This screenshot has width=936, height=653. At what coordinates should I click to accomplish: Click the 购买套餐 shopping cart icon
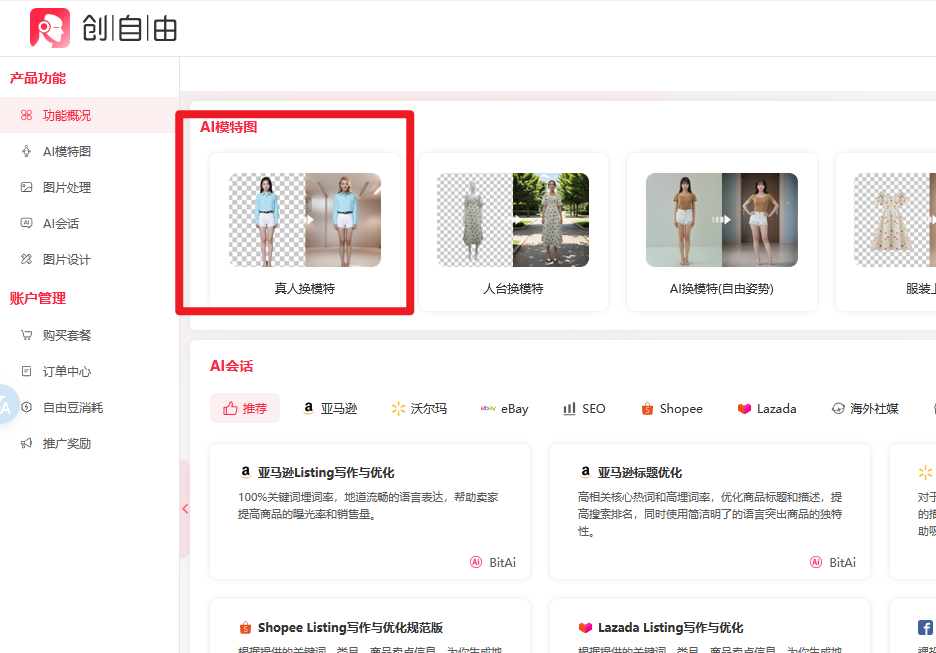26,335
